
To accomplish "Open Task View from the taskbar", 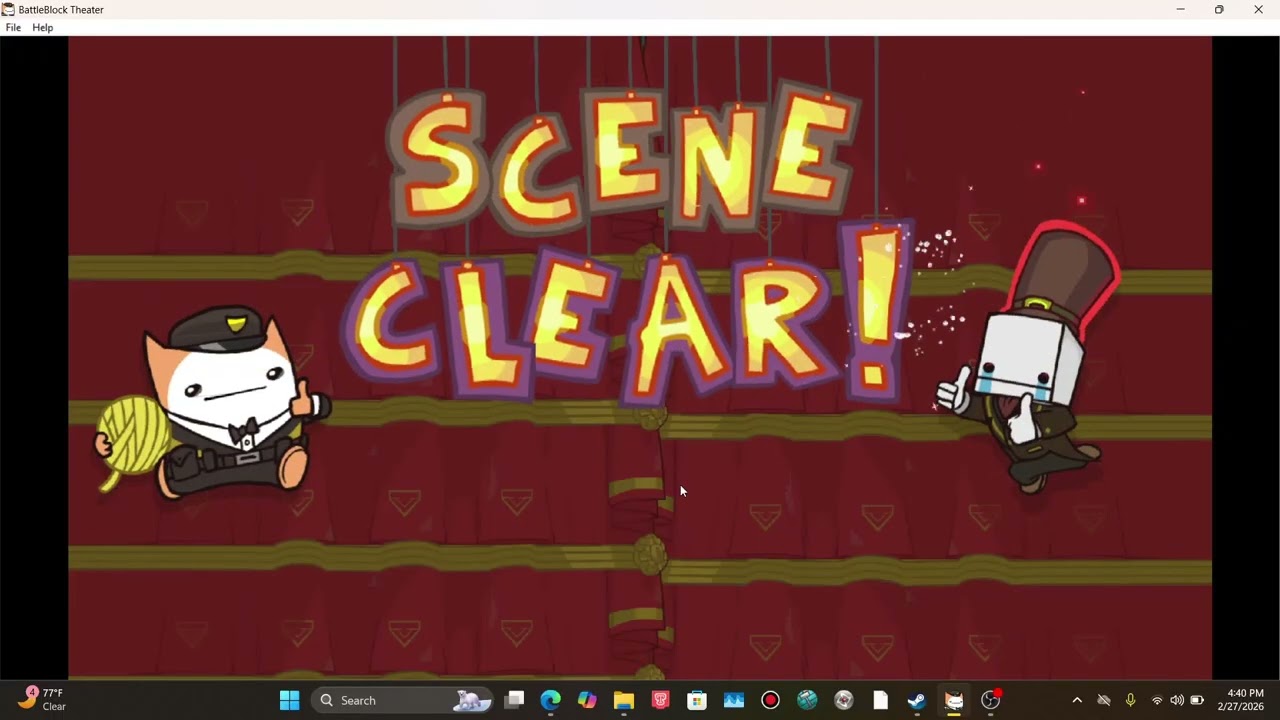I will [514, 700].
